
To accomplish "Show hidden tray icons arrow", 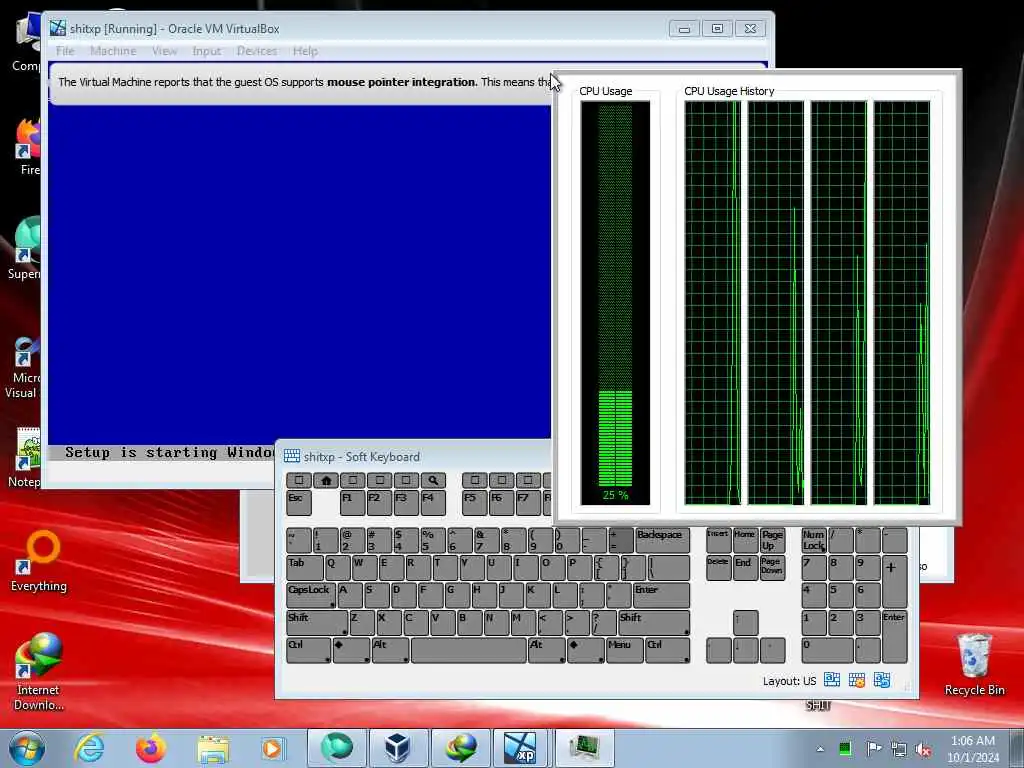I will [x=820, y=748].
